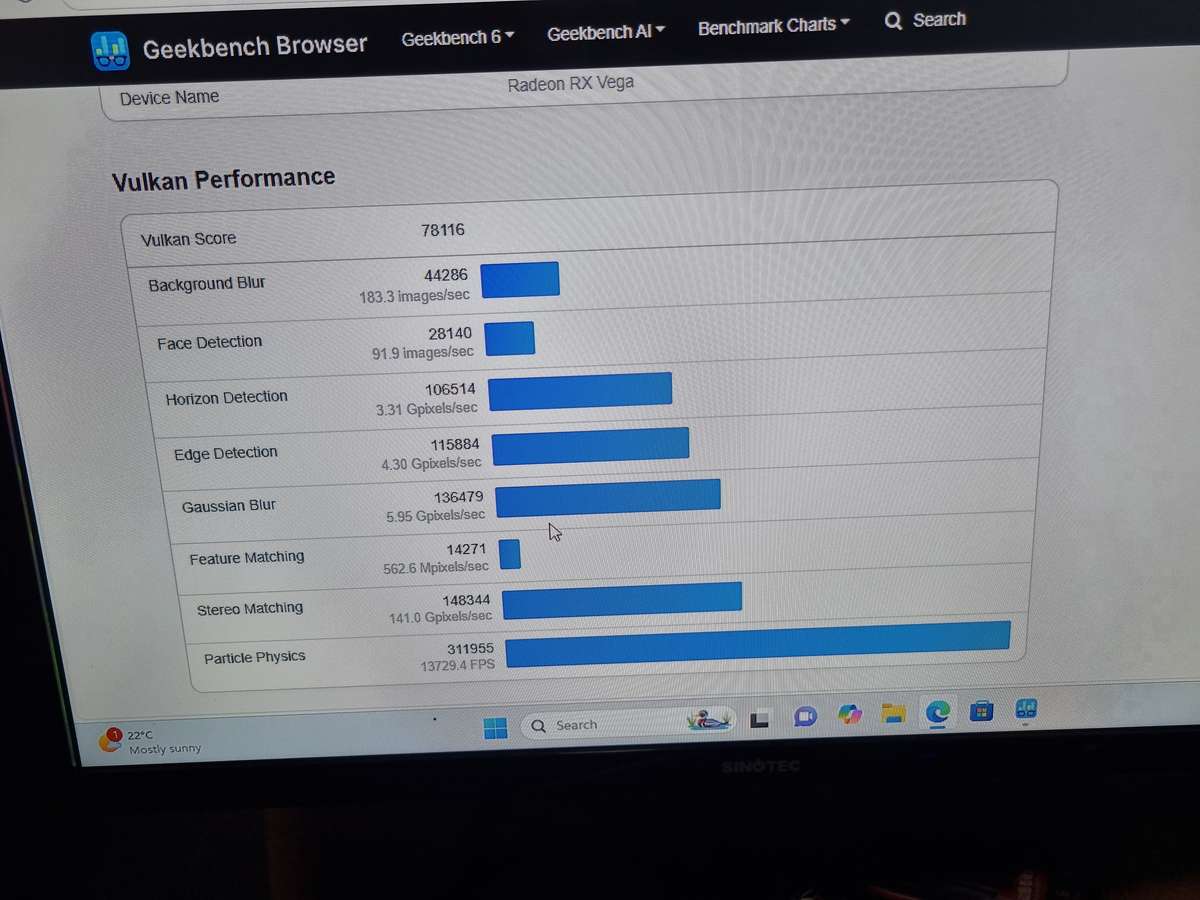Screen dimensions: 1200x900
Task: Click the Geekbench Browser title link
Action: point(254,47)
